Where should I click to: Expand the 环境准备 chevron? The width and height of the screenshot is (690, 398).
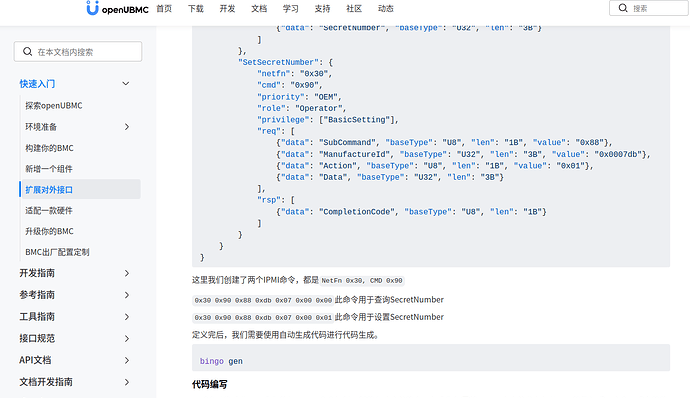point(127,127)
